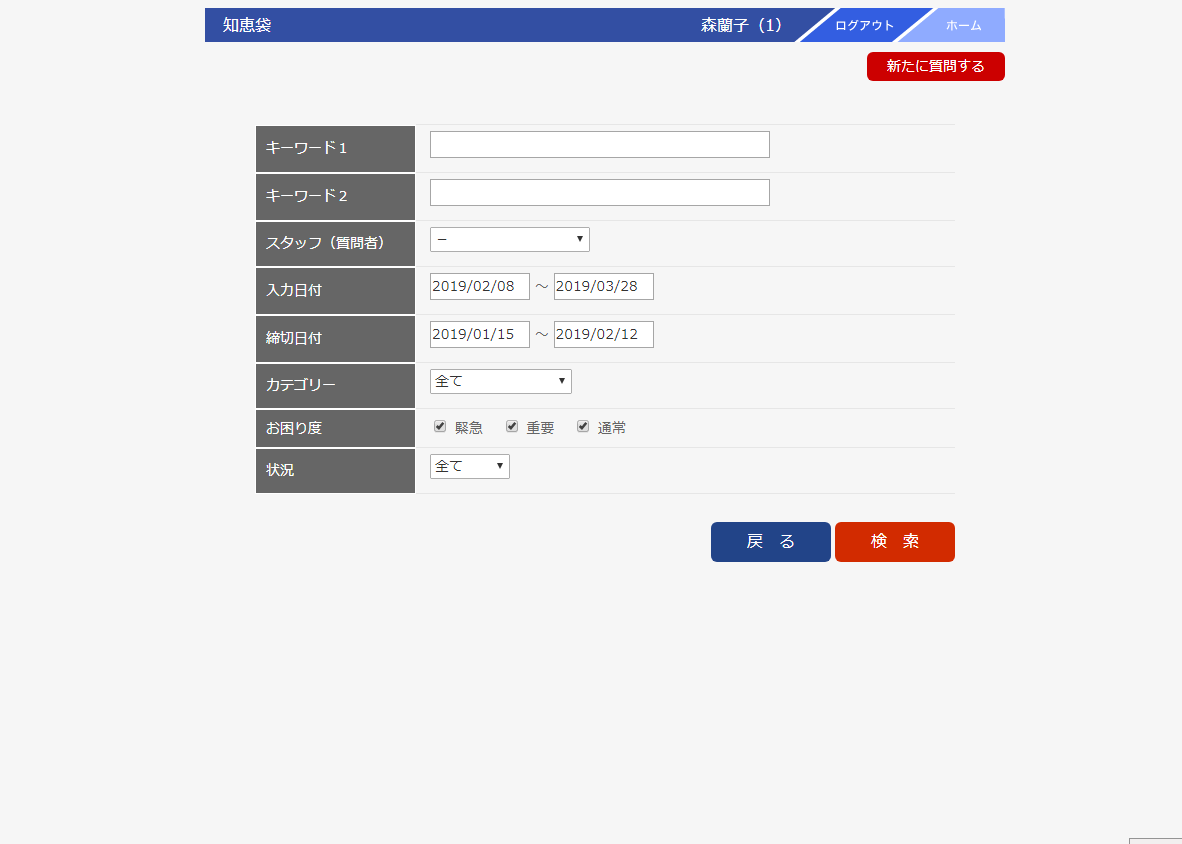Click into the キーワード2 input box
This screenshot has height=844, width=1182.
(x=599, y=193)
